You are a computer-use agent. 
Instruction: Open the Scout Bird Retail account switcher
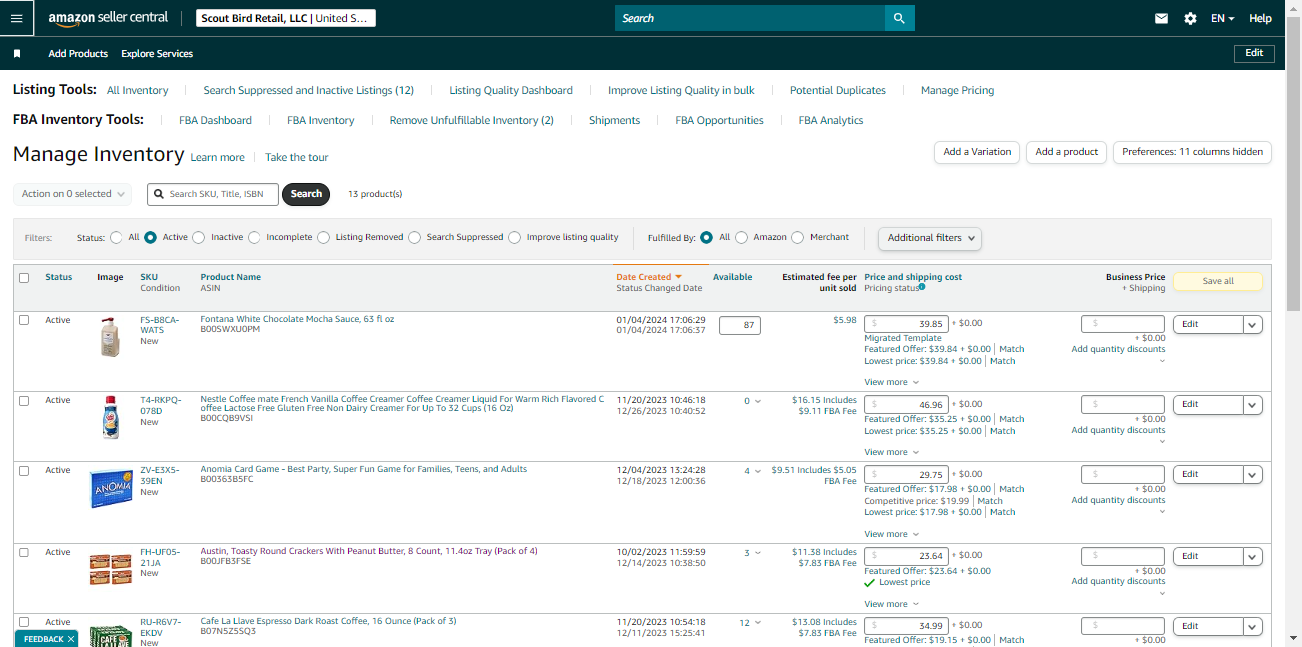[285, 18]
